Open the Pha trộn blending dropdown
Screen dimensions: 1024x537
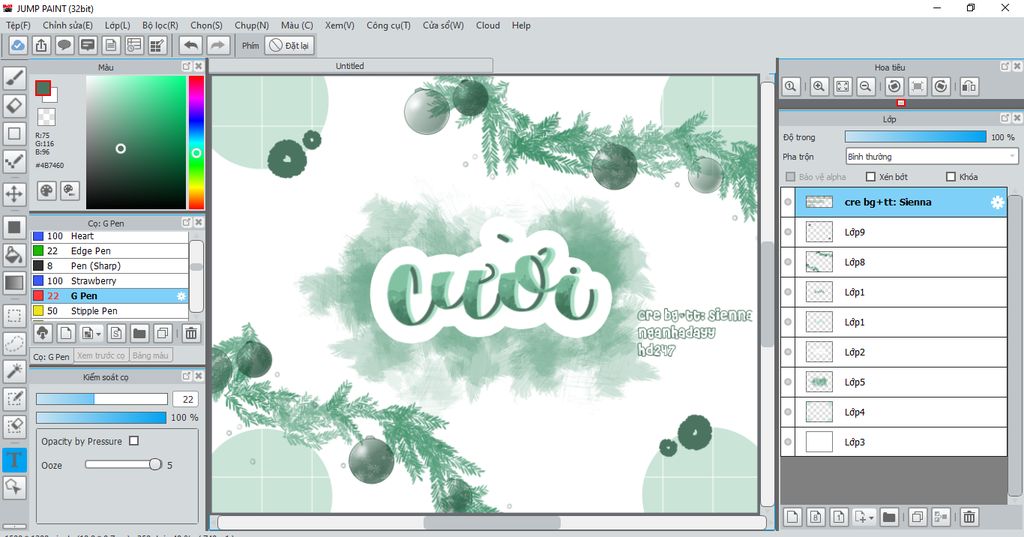coord(932,156)
